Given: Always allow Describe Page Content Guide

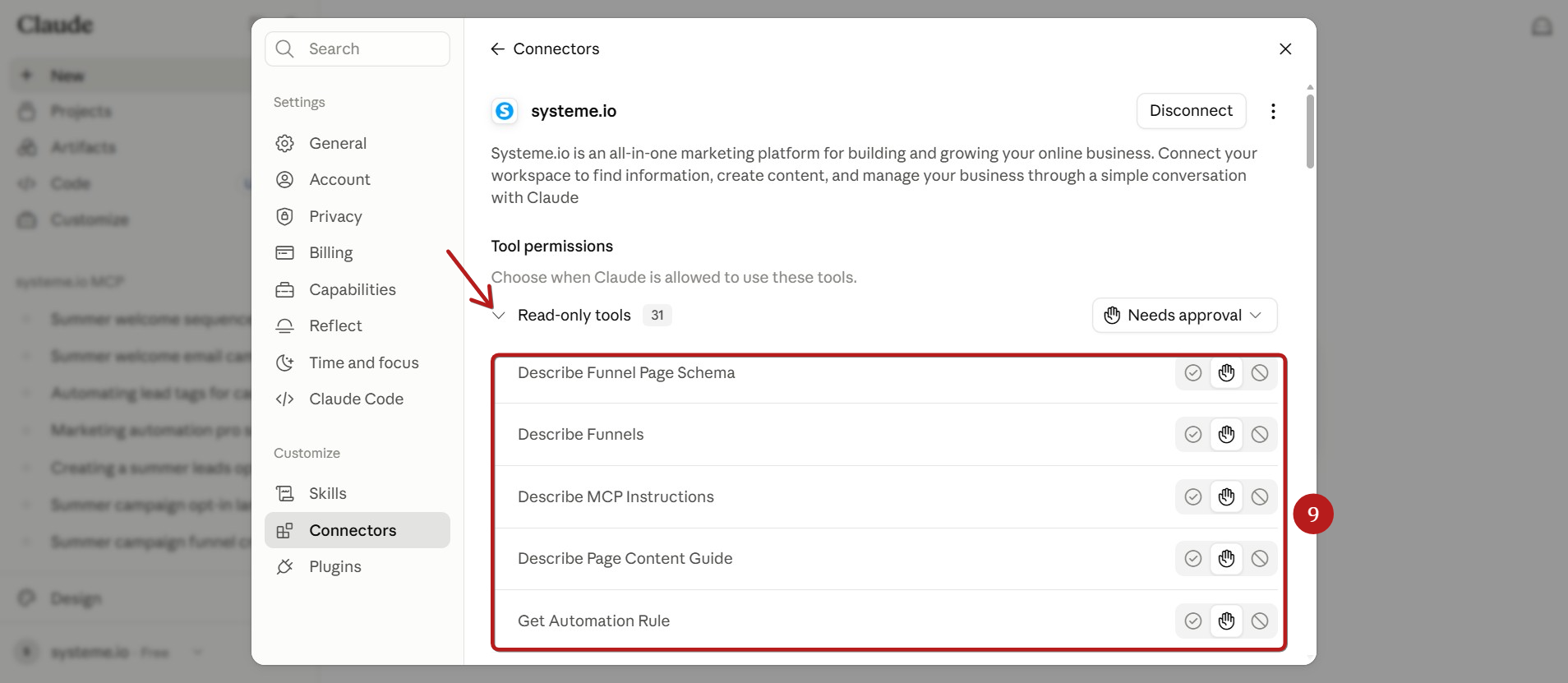Looking at the screenshot, I should pos(1193,559).
